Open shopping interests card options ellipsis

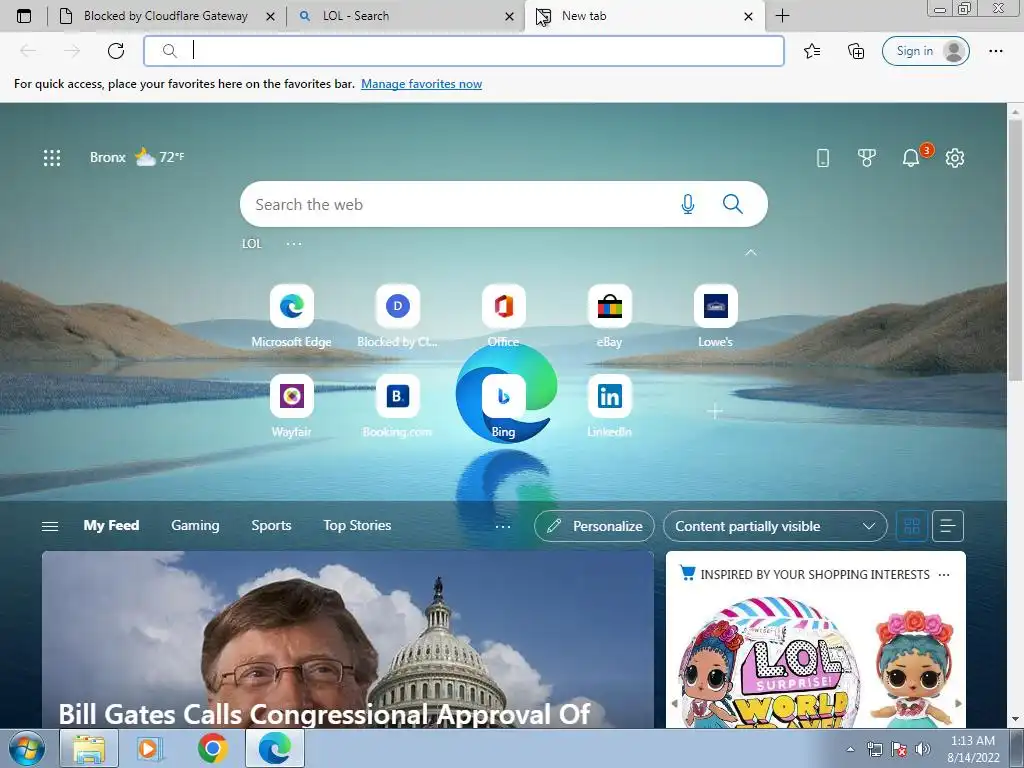point(944,575)
